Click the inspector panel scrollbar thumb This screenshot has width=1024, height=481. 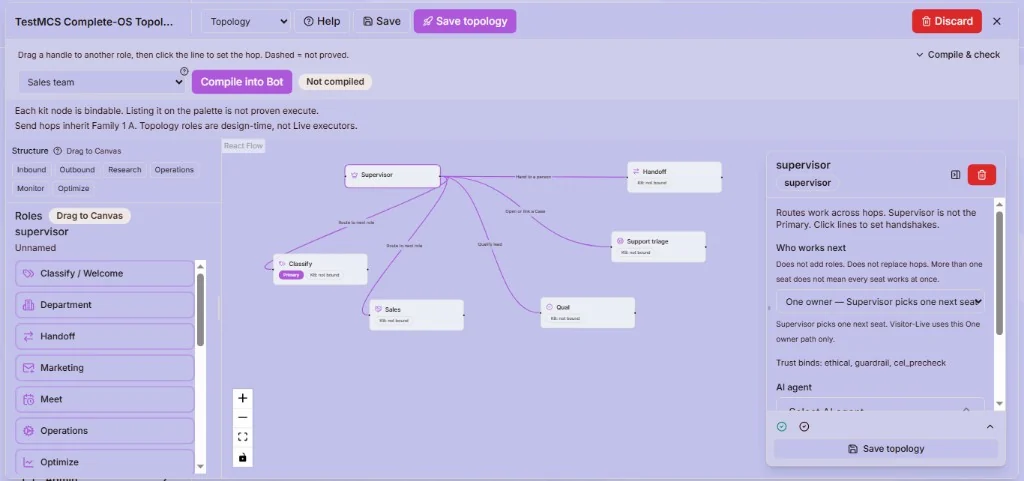click(x=999, y=273)
